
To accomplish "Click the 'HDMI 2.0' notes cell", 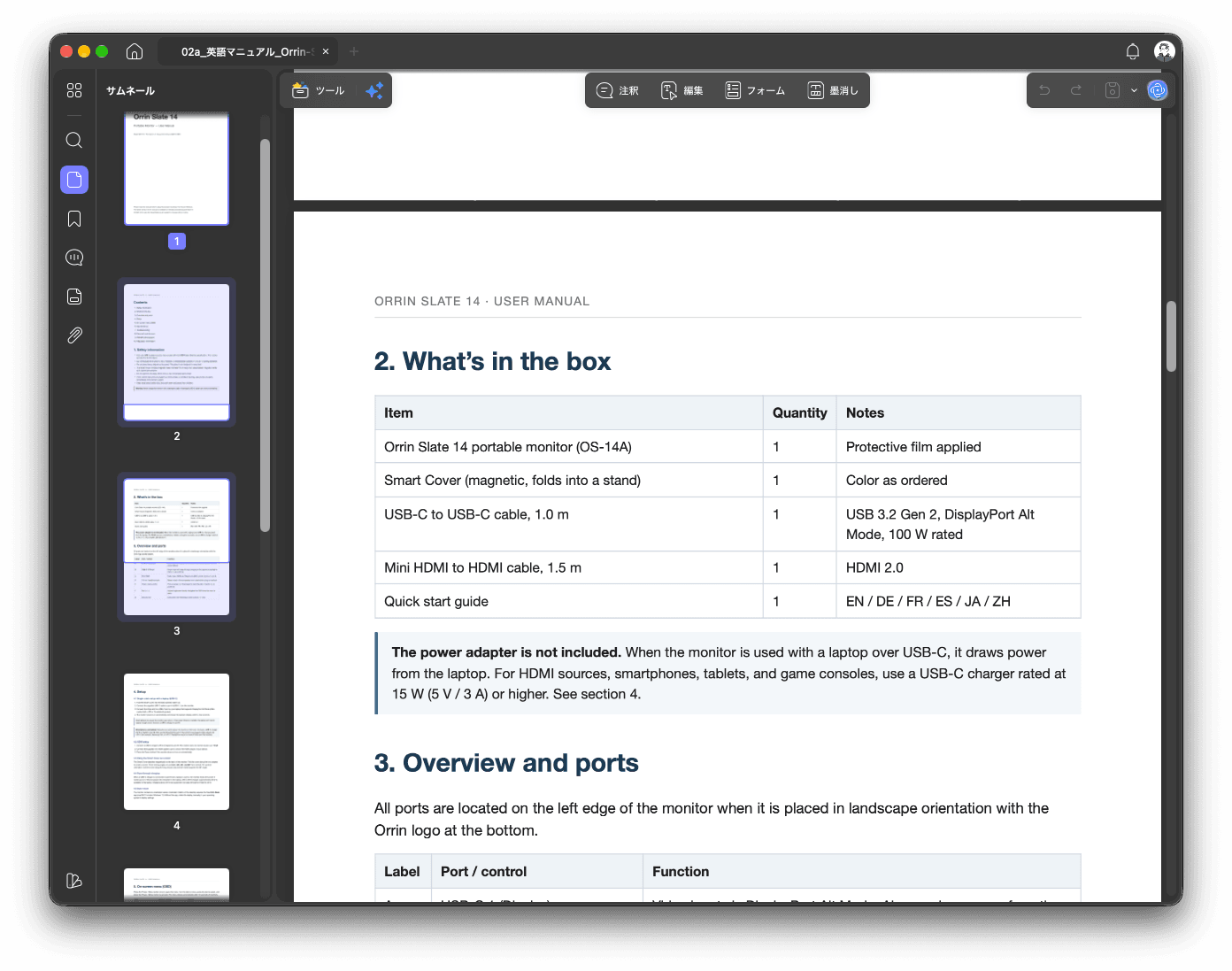I will [959, 567].
